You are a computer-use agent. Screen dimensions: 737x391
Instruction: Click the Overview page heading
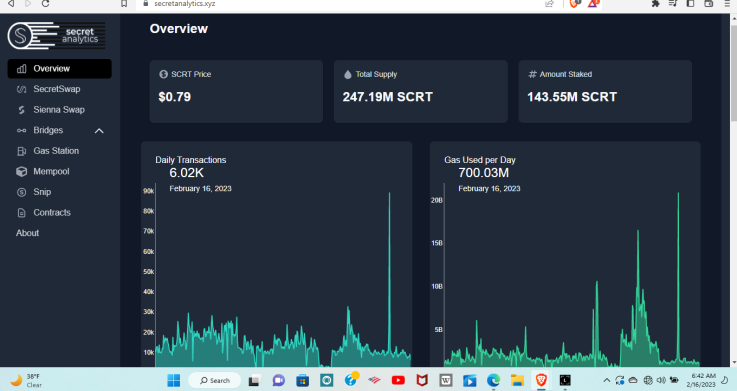(179, 29)
